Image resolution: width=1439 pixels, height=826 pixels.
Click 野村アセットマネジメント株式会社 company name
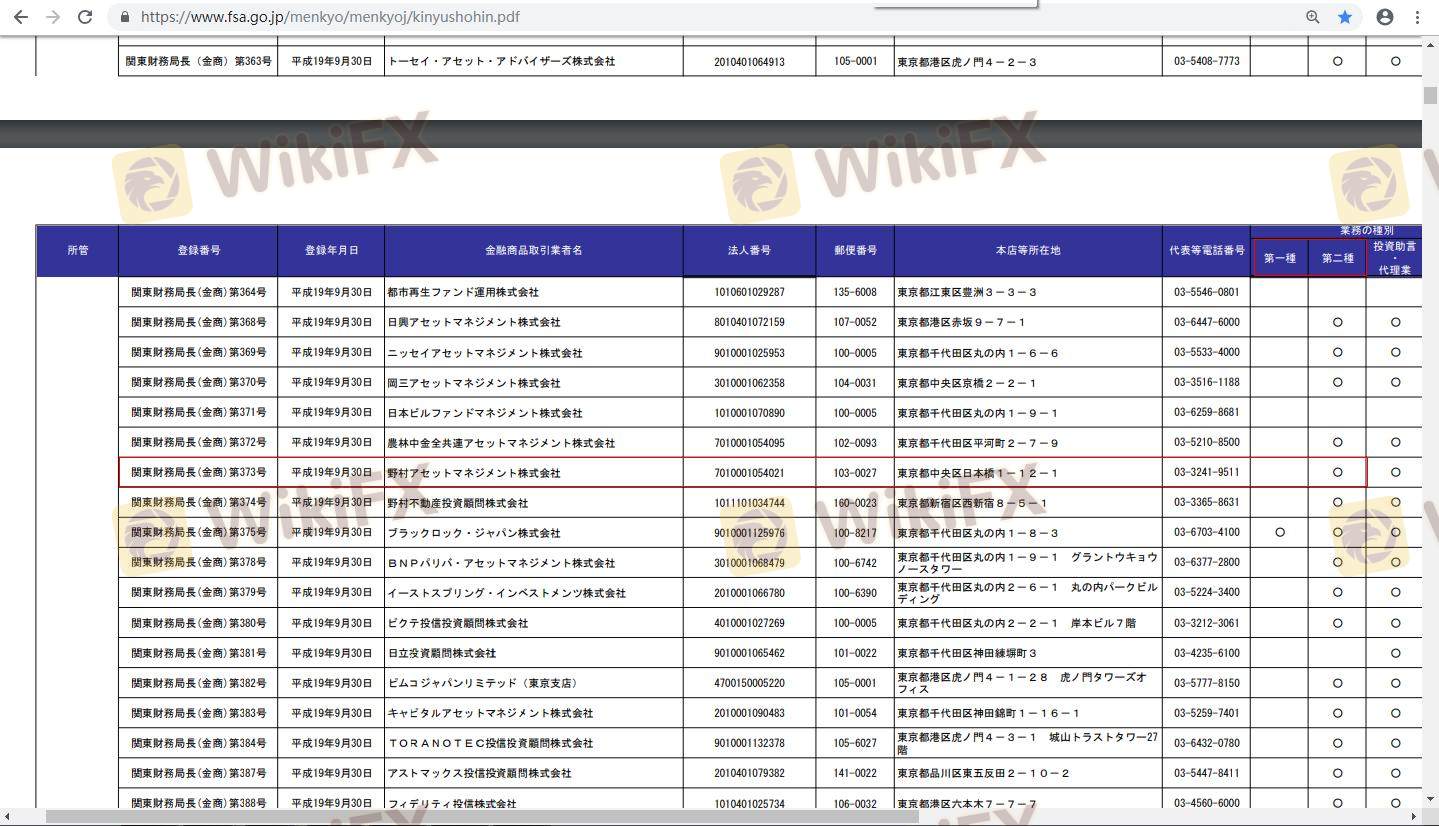click(x=474, y=473)
